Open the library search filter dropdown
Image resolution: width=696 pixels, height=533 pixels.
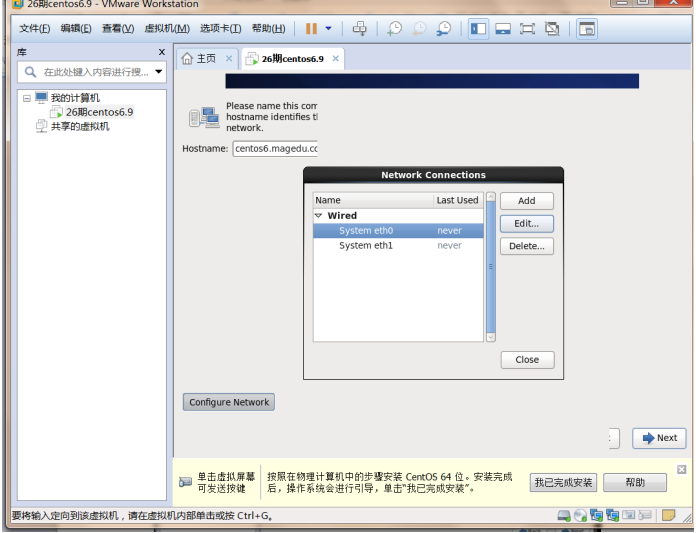point(158,72)
